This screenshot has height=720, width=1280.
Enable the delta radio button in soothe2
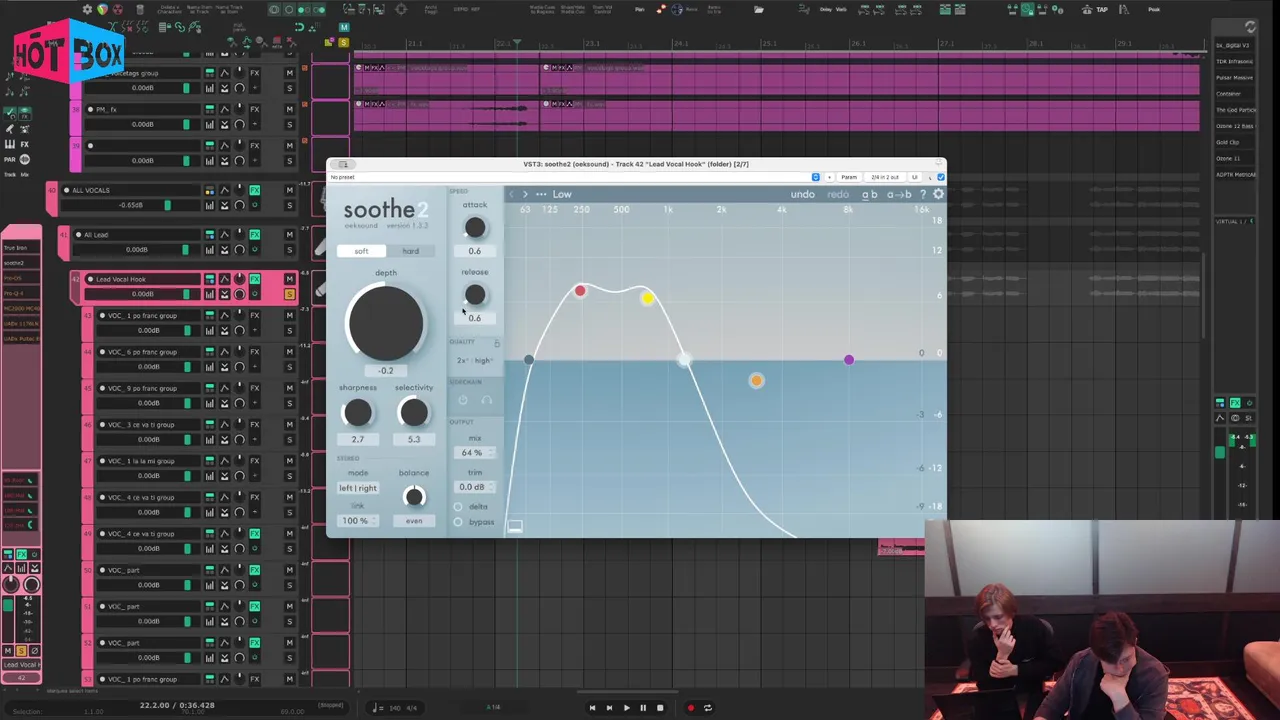tap(458, 507)
